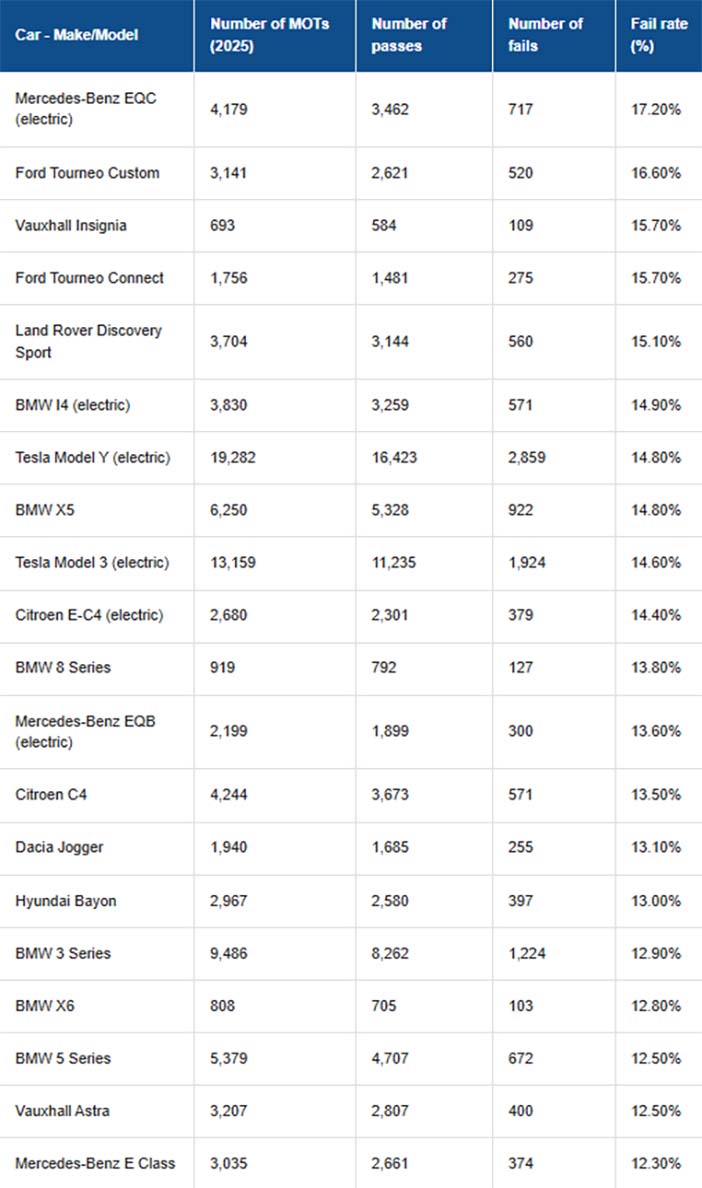Select the Ford Tourneo Custom cell

click(x=87, y=173)
